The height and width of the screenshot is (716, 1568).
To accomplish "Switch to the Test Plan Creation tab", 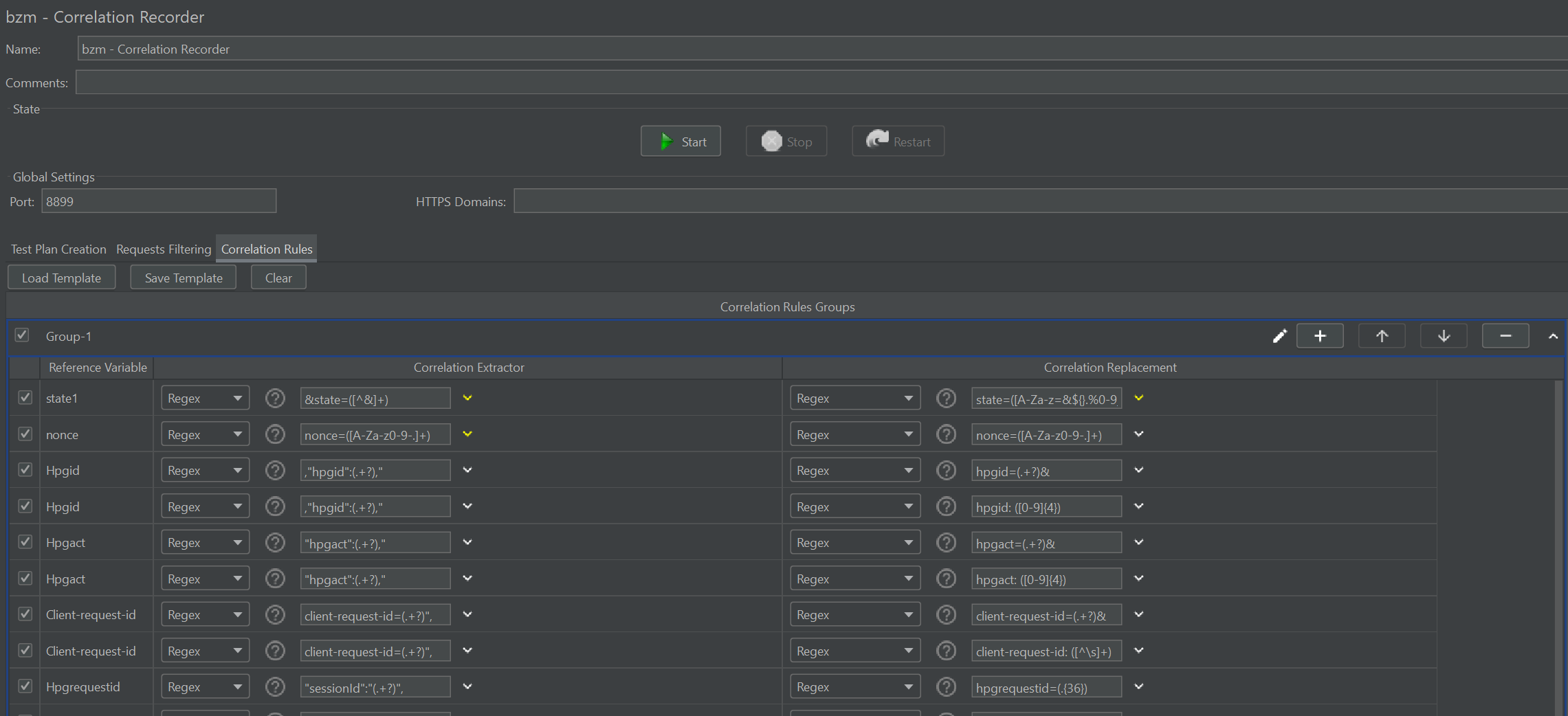I will pyautogui.click(x=58, y=249).
